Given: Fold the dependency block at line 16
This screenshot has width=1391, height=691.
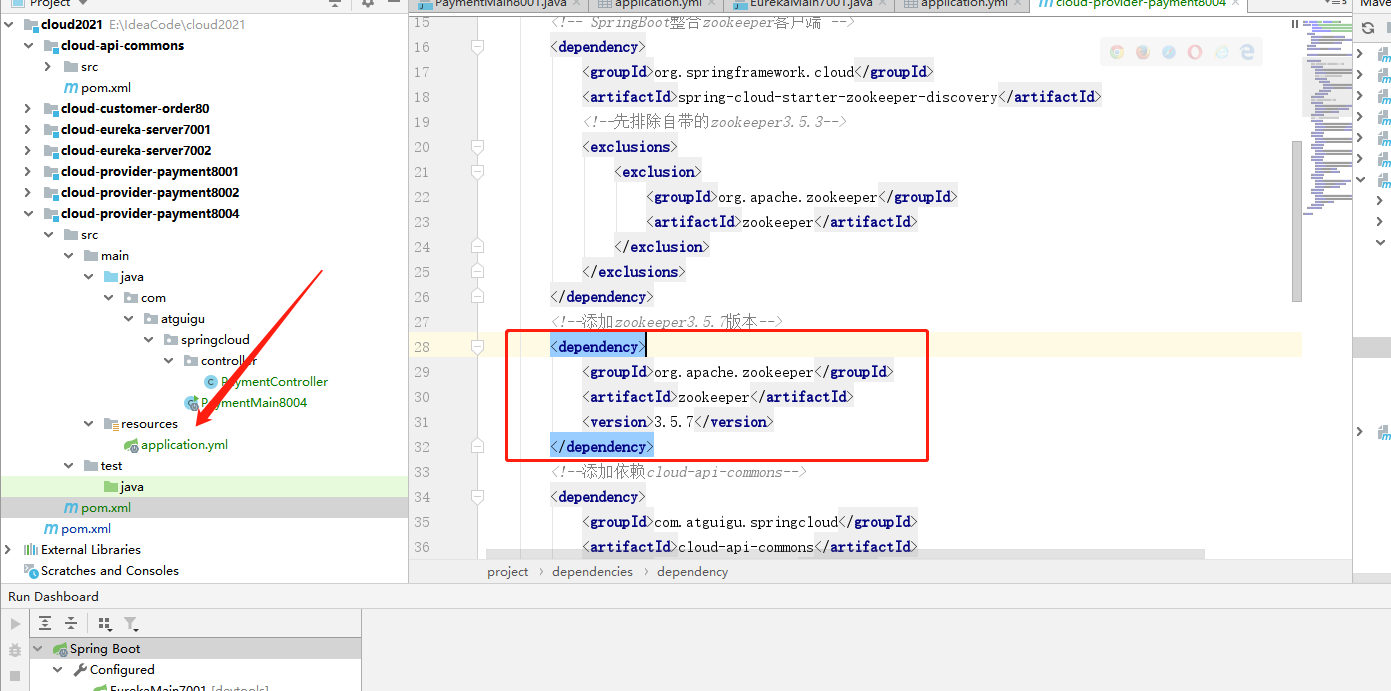Looking at the screenshot, I should [x=477, y=47].
